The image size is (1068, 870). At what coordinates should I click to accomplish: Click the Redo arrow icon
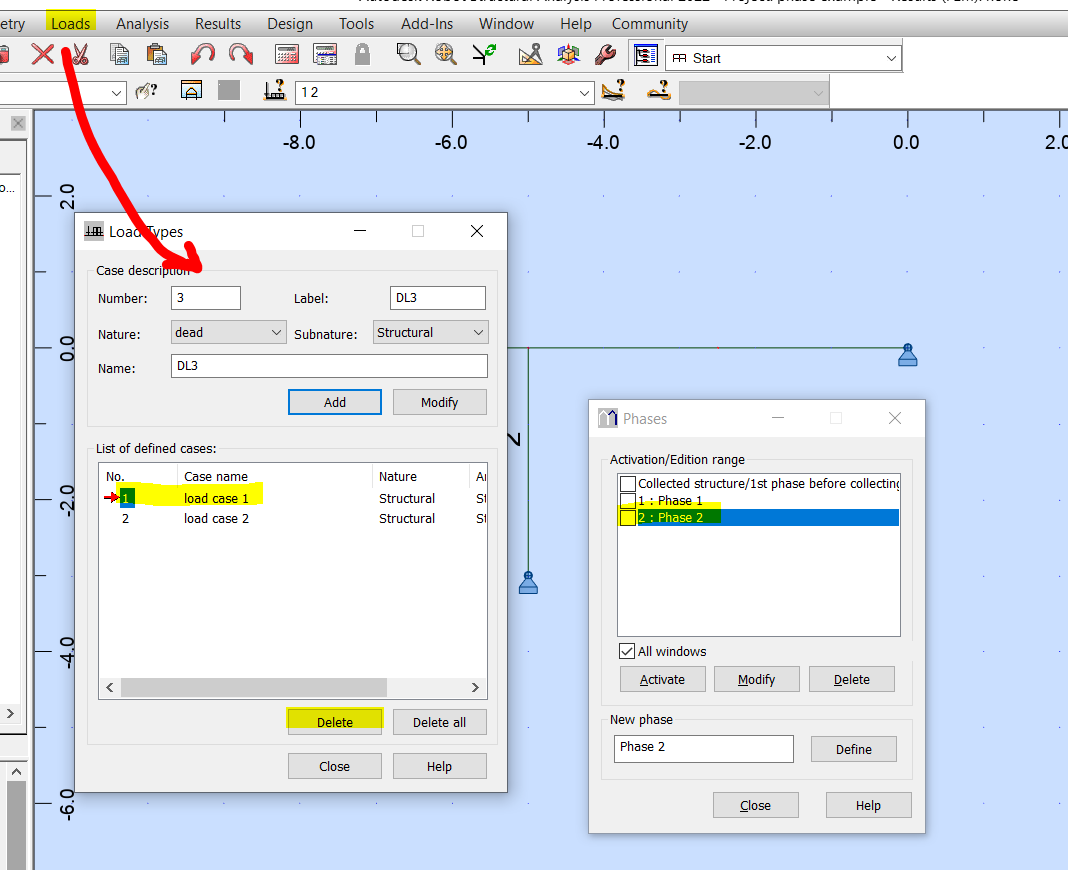coord(240,55)
